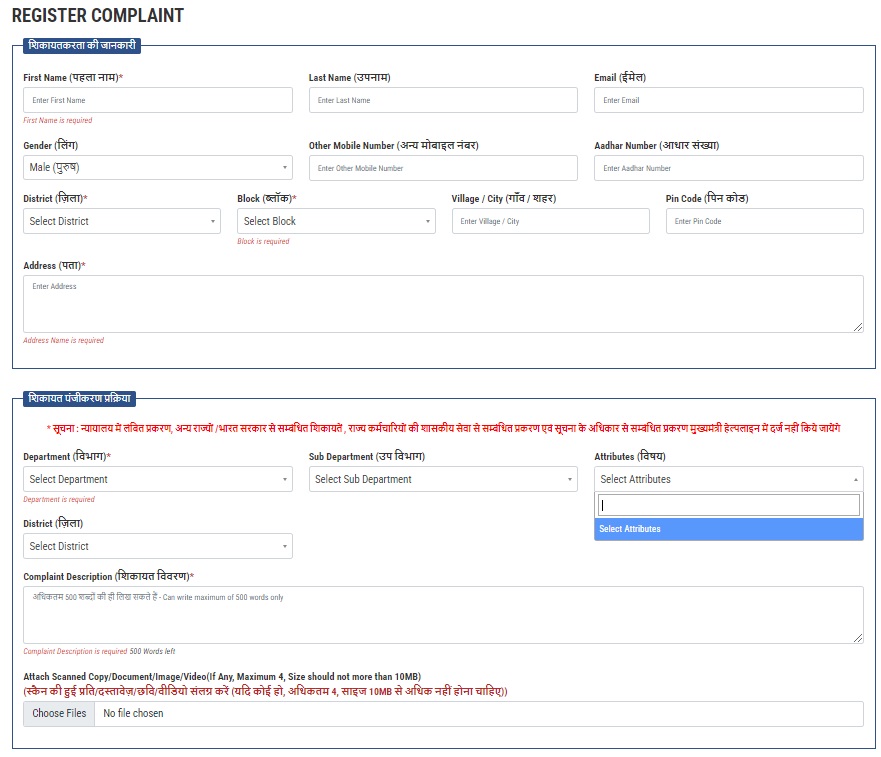
Task: Click the Enter Email field
Action: click(727, 100)
